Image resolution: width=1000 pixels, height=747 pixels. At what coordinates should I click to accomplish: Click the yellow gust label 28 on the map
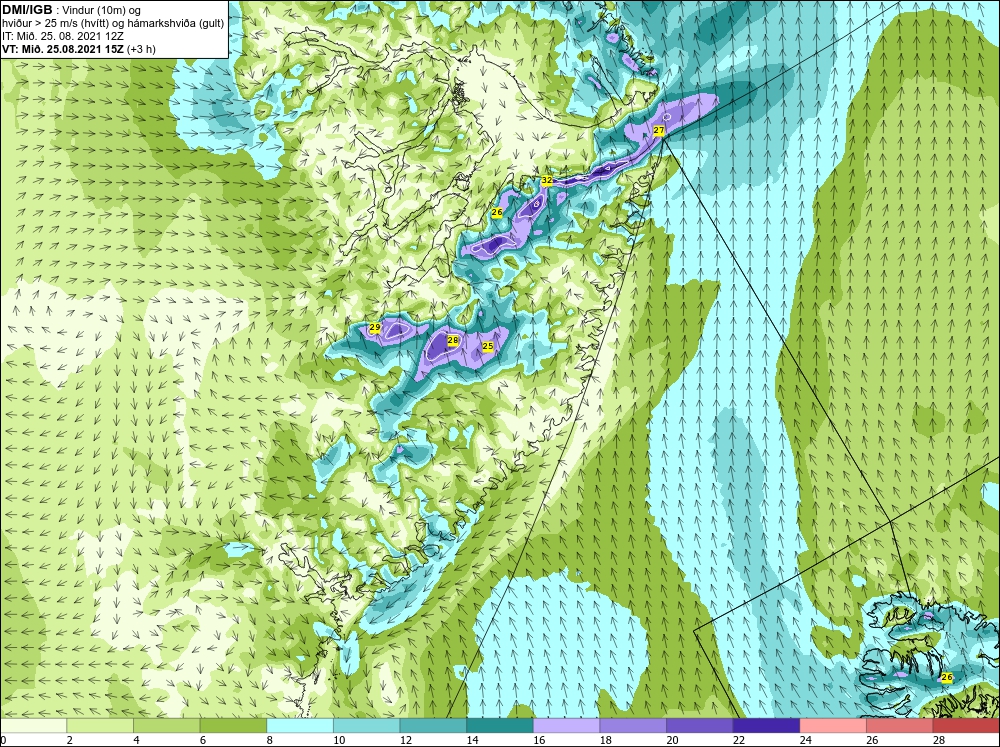(x=453, y=341)
